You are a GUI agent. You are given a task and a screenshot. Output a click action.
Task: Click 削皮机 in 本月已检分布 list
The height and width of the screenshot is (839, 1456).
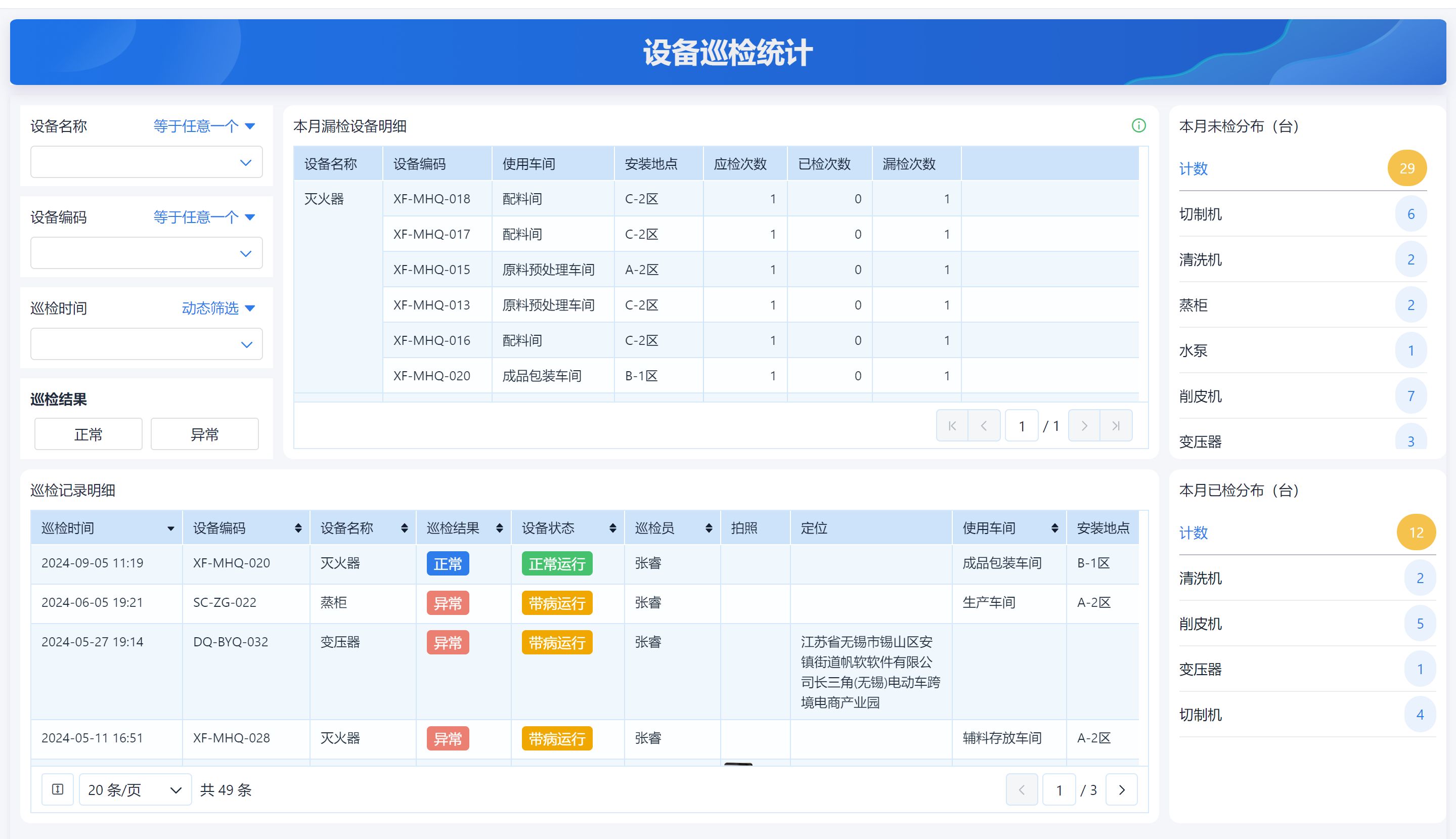pos(1201,624)
